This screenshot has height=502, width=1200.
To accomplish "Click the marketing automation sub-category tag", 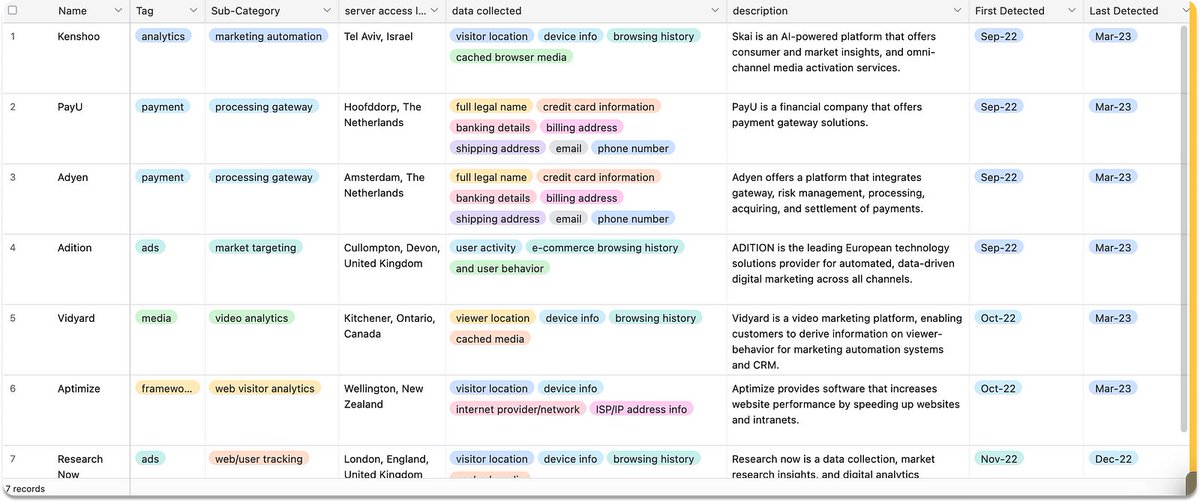I will point(269,36).
